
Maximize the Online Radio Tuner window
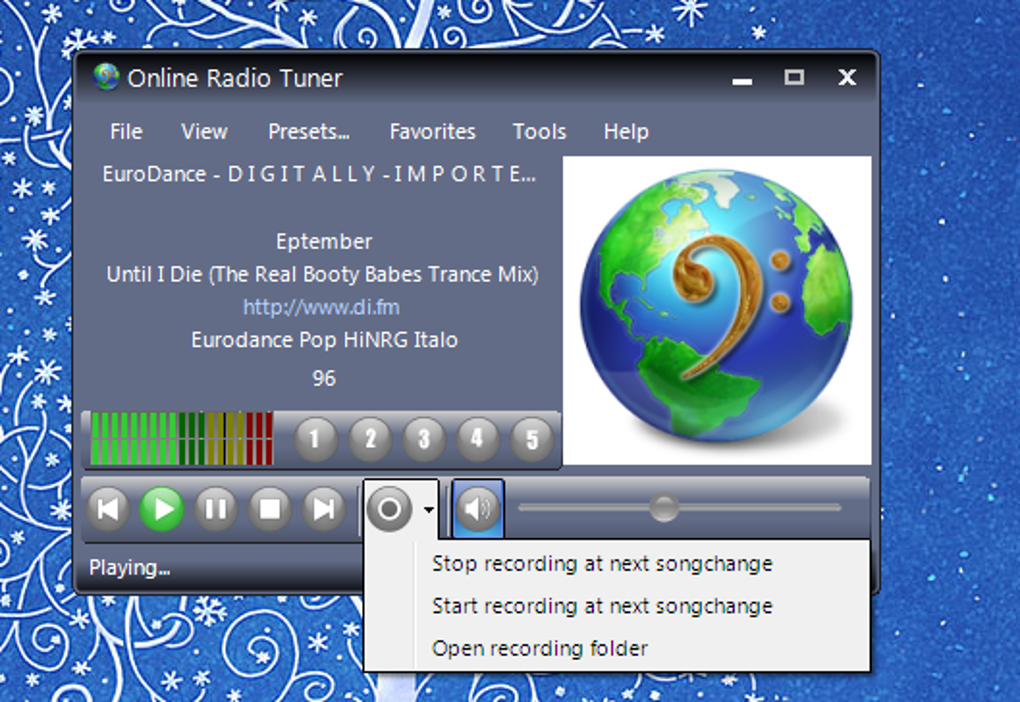tap(794, 77)
